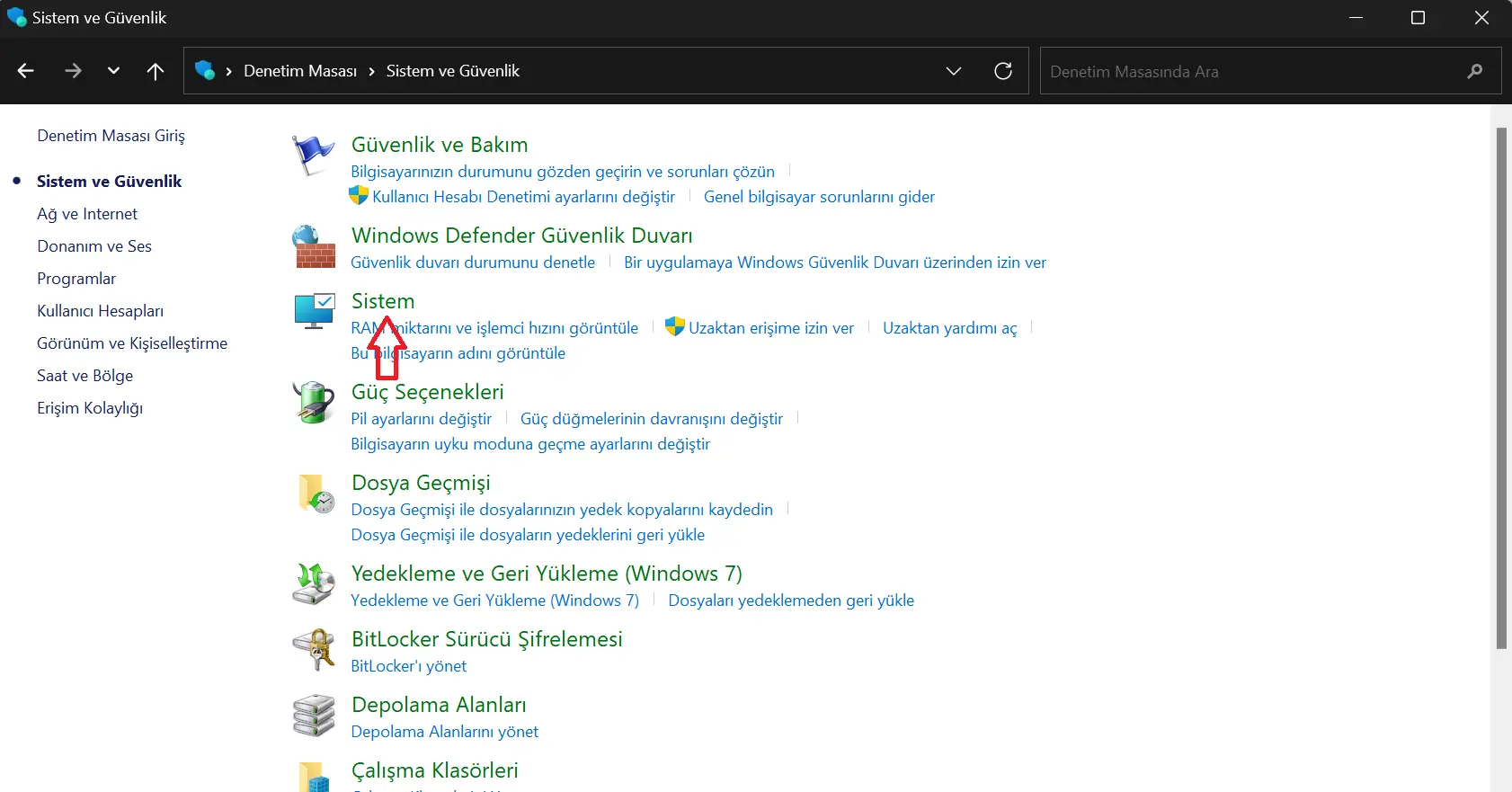
Task: Click the Güç Seçenekleri battery icon
Action: 314,402
